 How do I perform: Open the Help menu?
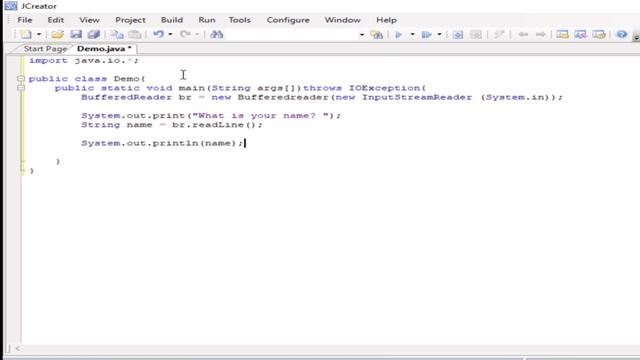[386, 20]
